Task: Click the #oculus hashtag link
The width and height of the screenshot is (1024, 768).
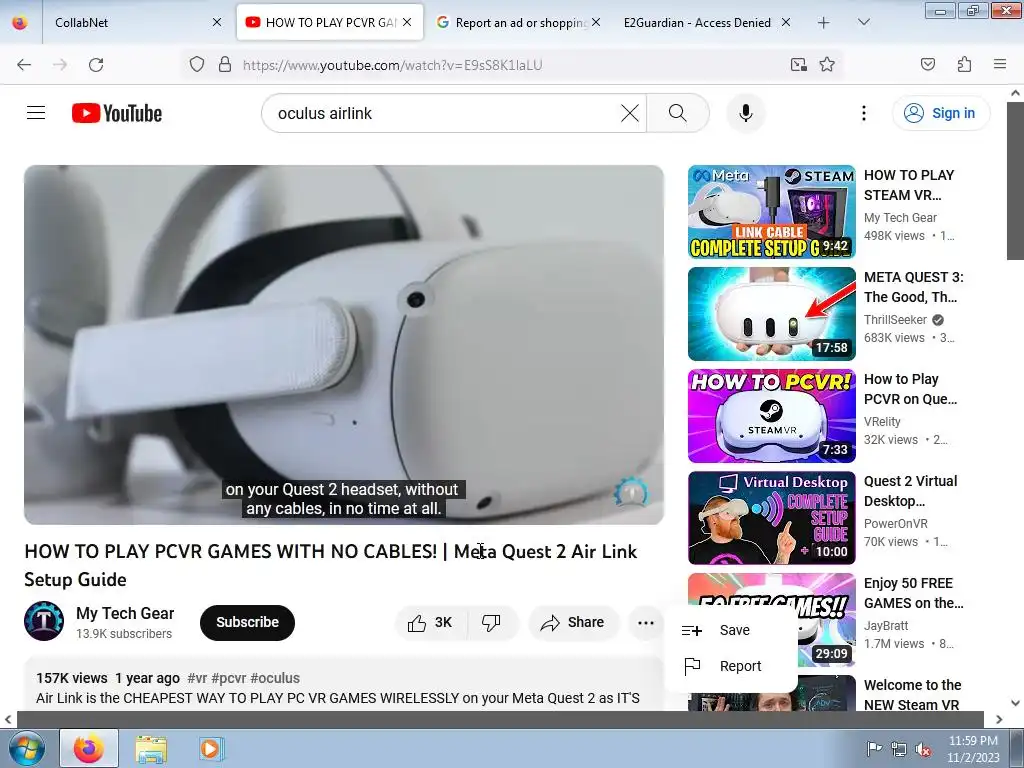Action: pos(275,678)
